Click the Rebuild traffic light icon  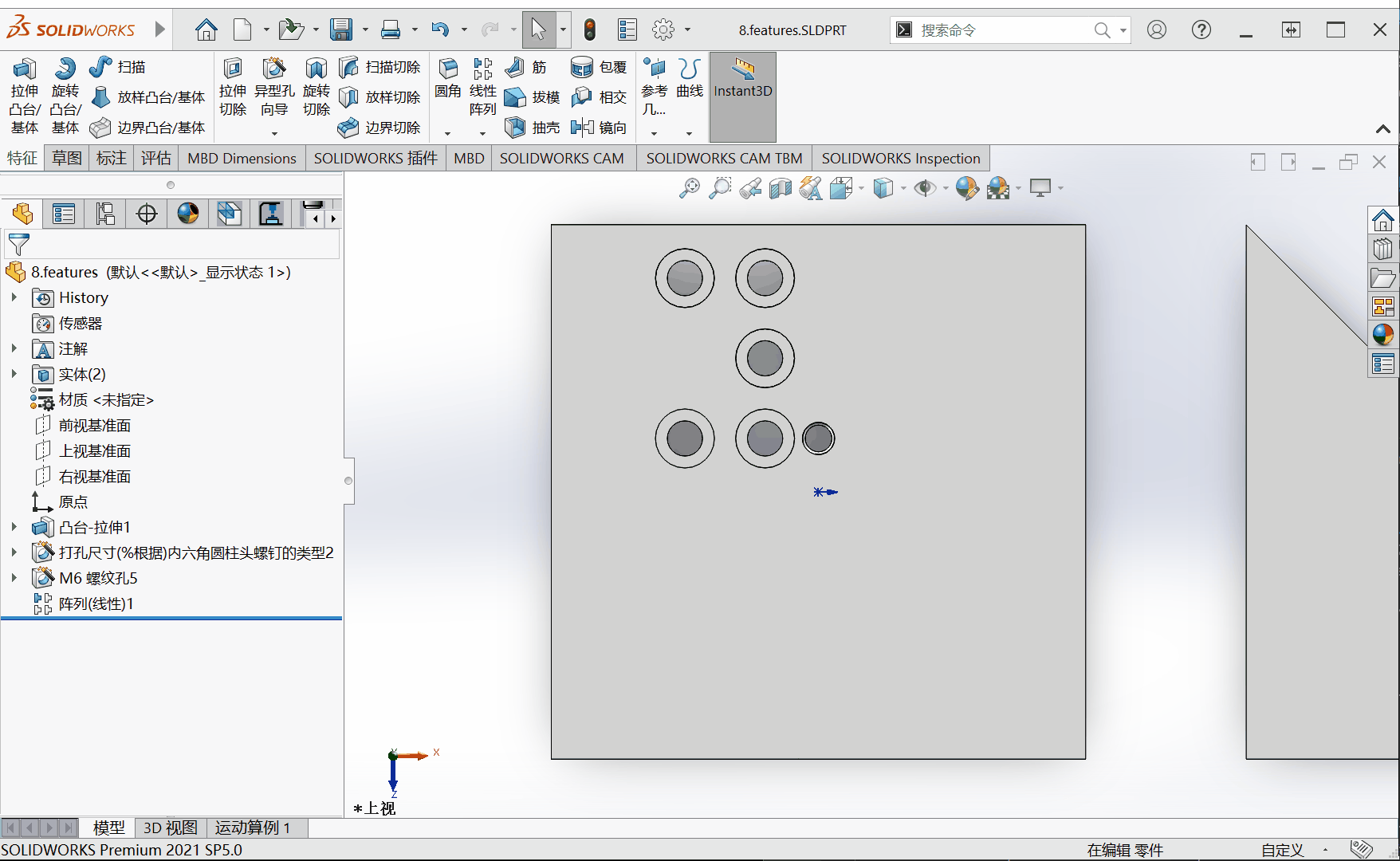(590, 30)
